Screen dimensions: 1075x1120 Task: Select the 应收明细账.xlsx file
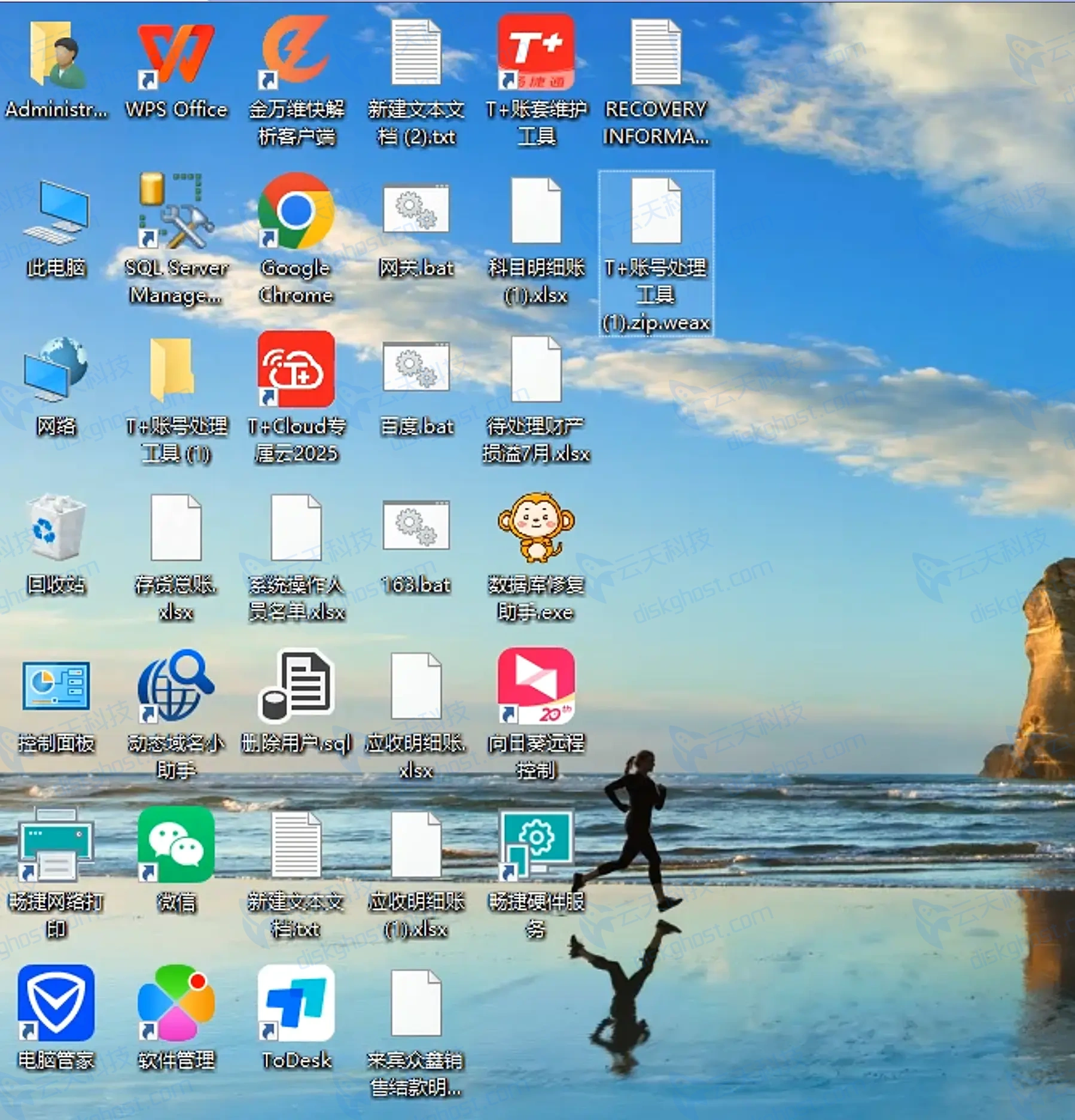pyautogui.click(x=416, y=686)
